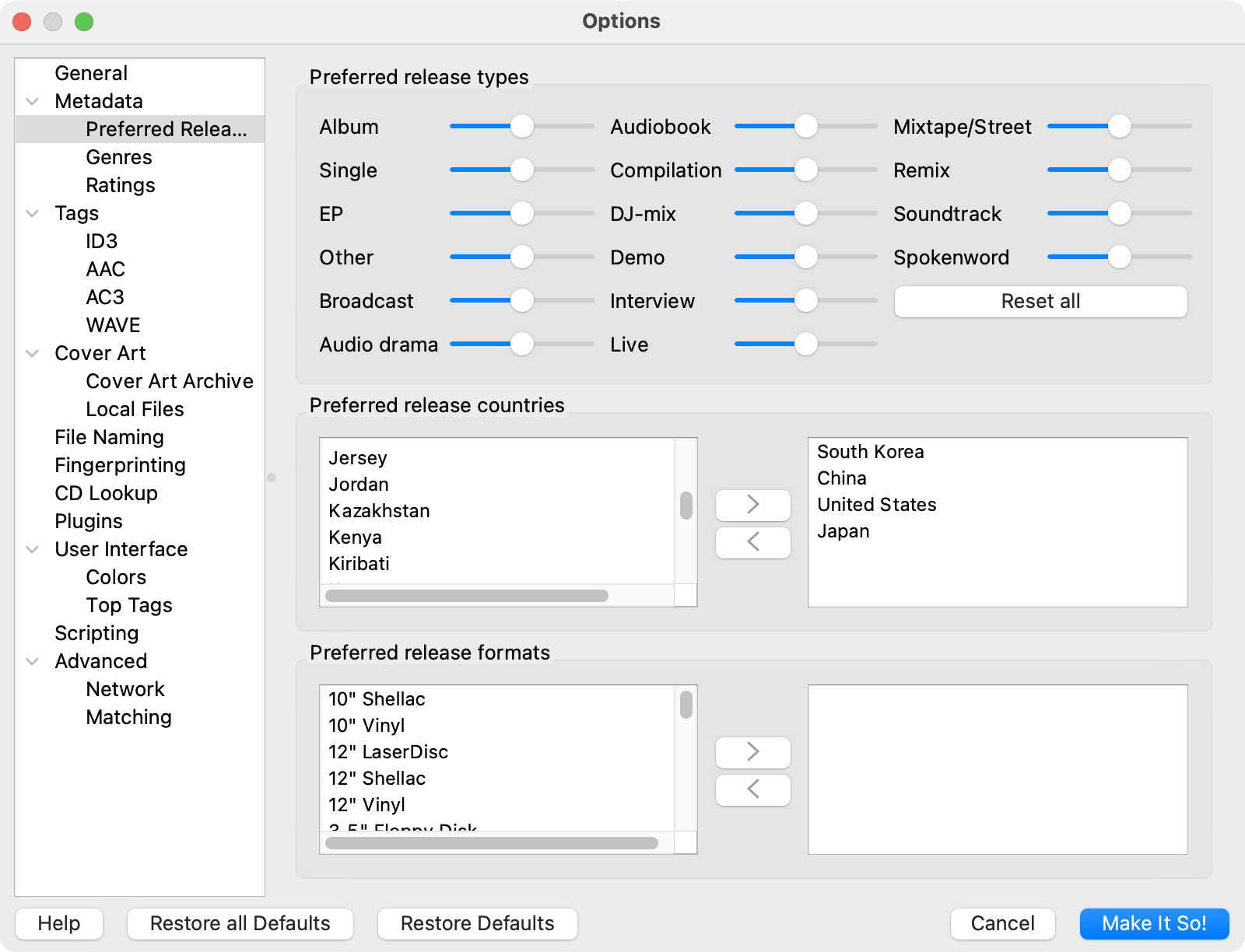The height and width of the screenshot is (952, 1245).
Task: Click Restore all Defaults
Action: [x=240, y=924]
